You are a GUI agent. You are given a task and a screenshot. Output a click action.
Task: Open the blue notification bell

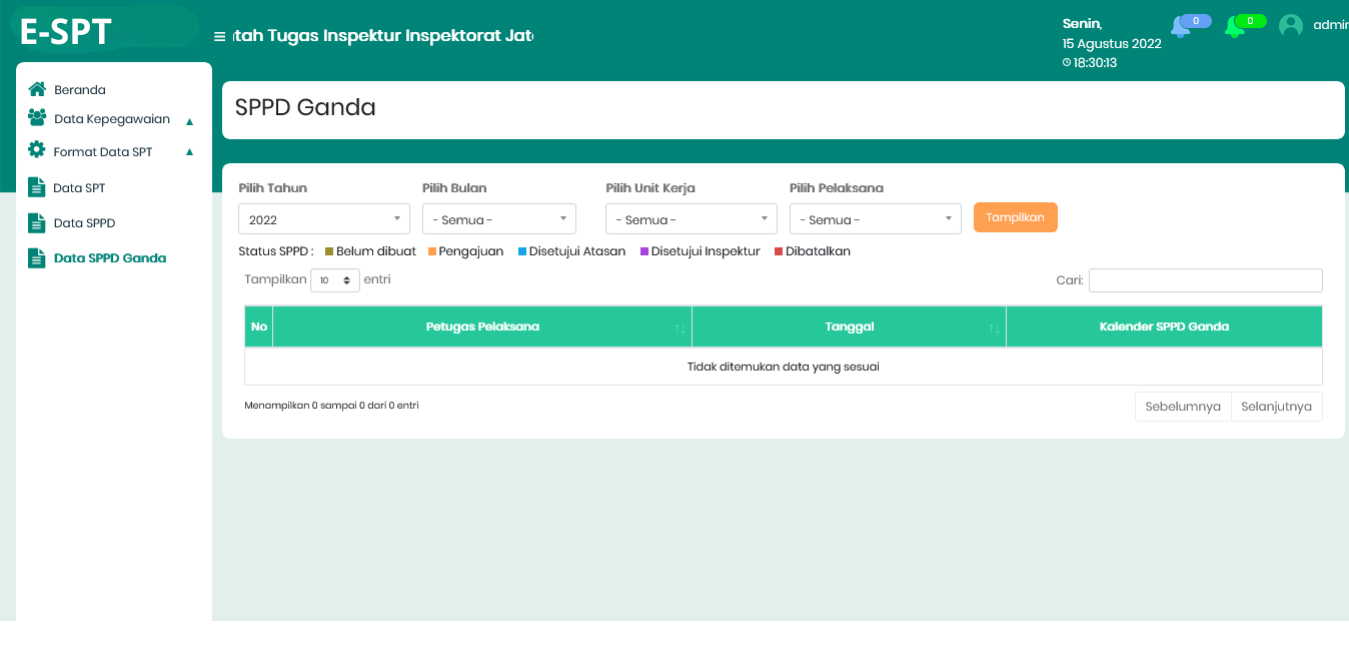tap(1181, 27)
